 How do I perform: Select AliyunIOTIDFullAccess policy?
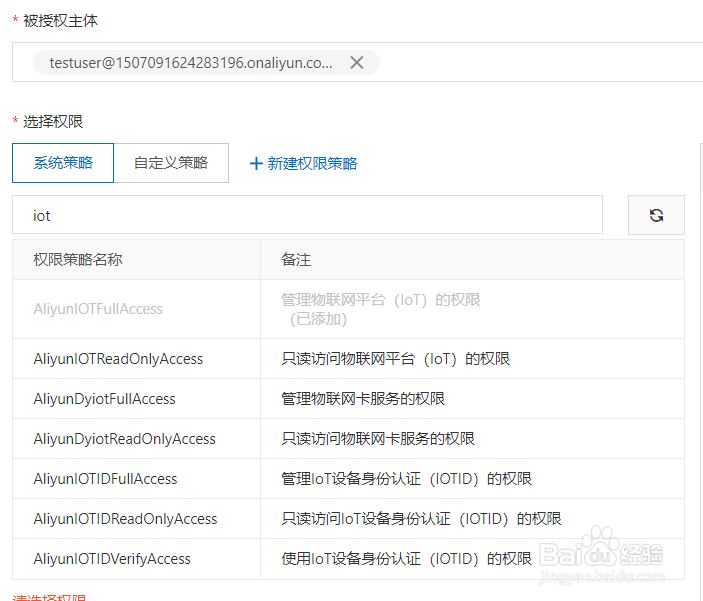pos(105,479)
